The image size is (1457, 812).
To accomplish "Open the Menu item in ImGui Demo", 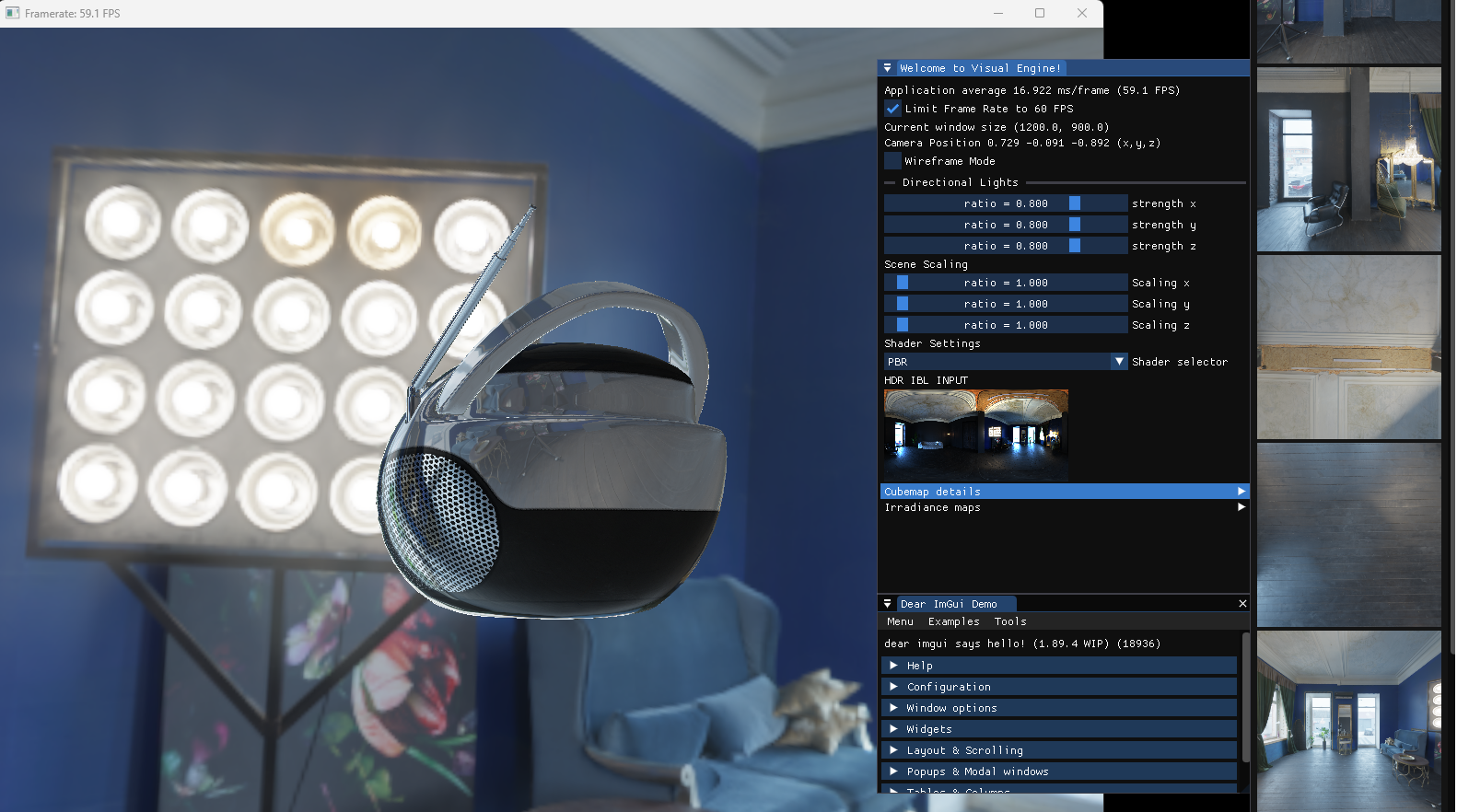I will click(x=901, y=621).
